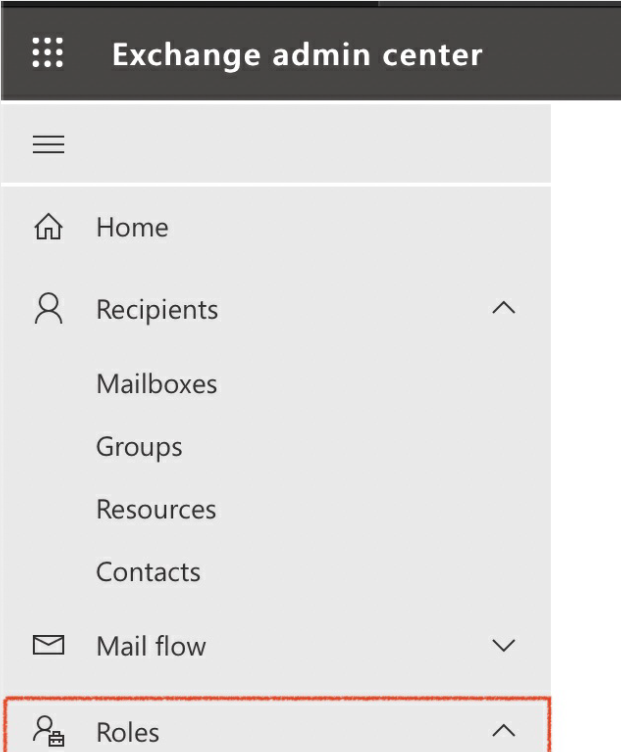
Task: Go to the Resources page
Action: (156, 509)
